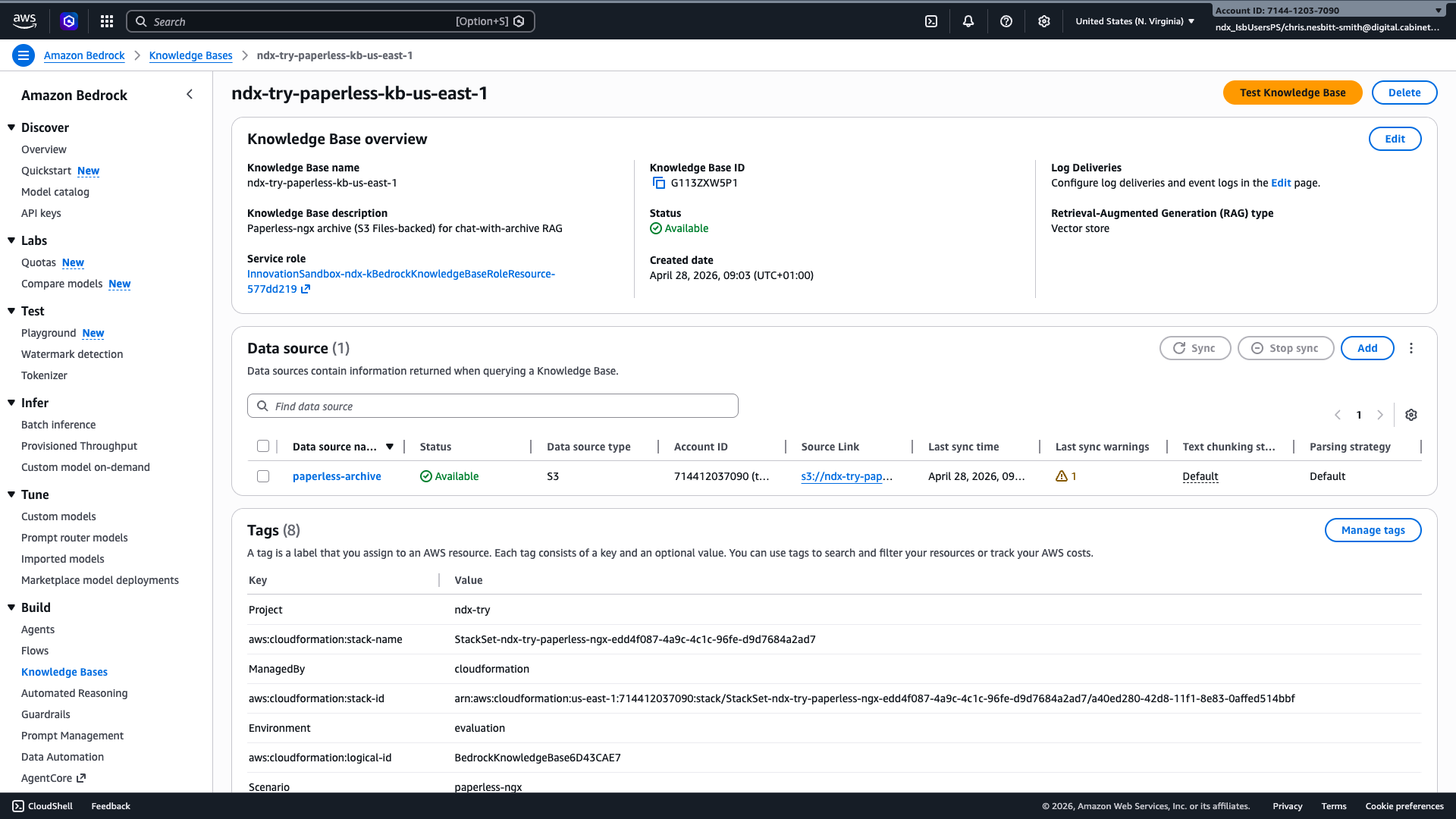Click the AWS logo home icon
The height and width of the screenshot is (819, 1456).
pos(24,21)
